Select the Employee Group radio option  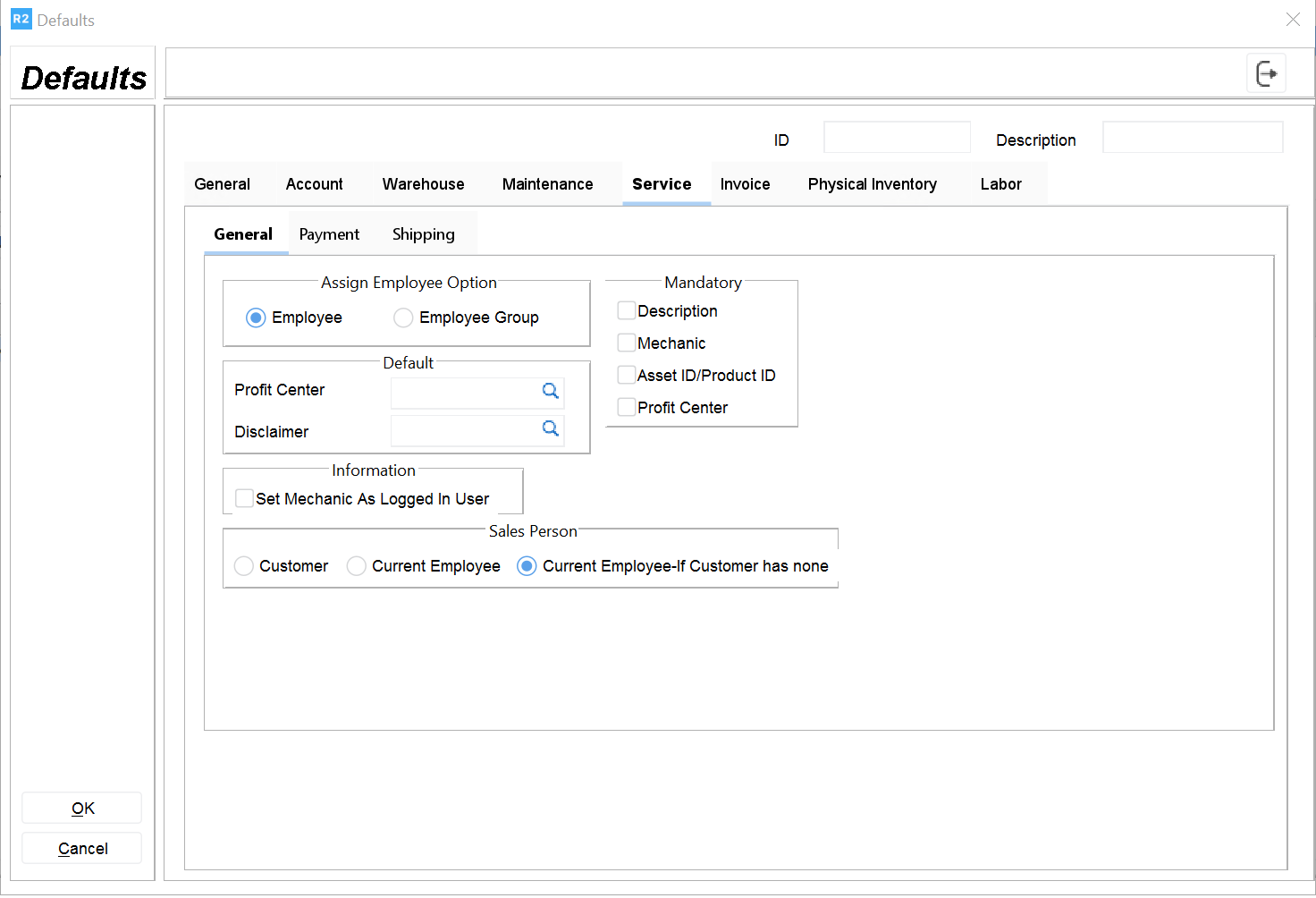point(403,318)
